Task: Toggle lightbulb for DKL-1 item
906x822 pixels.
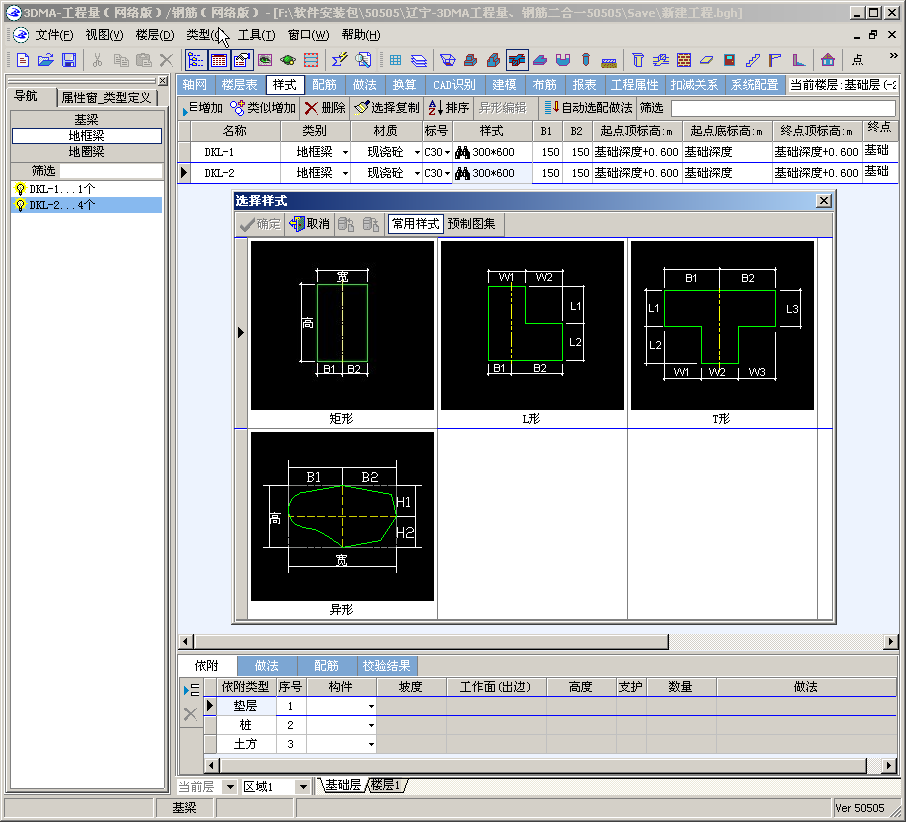Action: 21,189
